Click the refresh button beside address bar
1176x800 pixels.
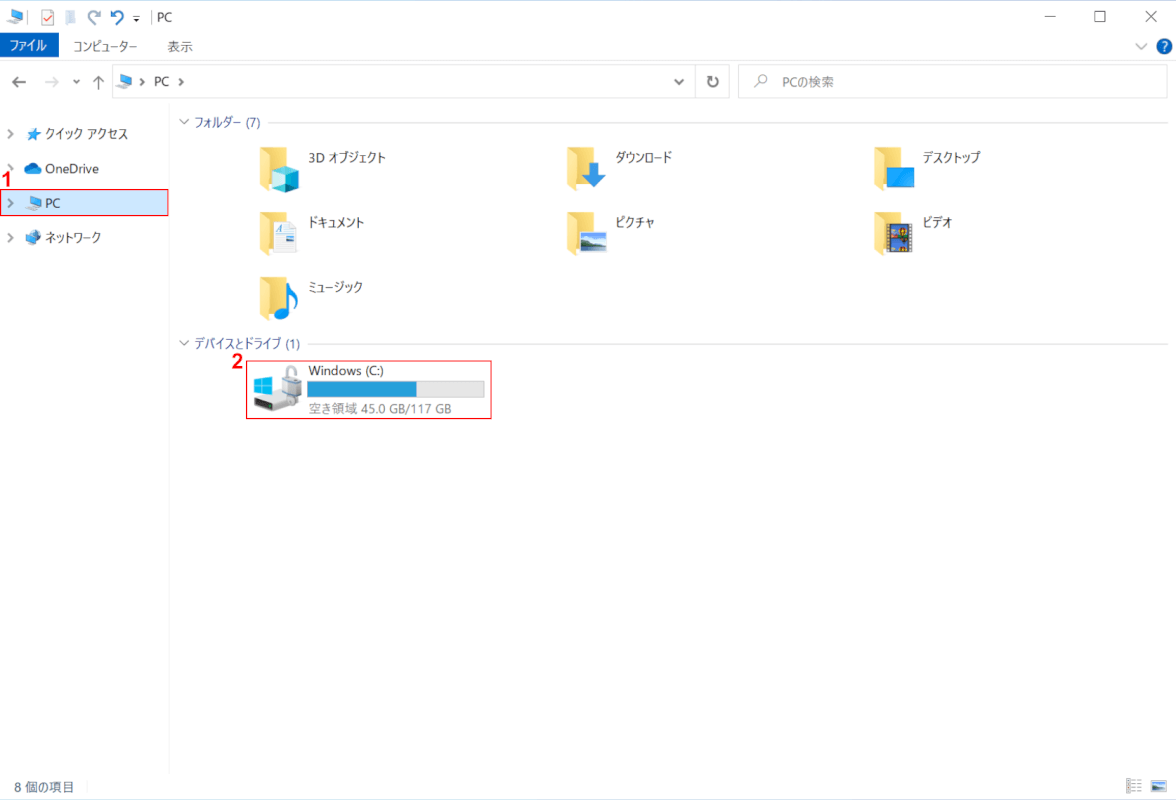pyautogui.click(x=712, y=82)
